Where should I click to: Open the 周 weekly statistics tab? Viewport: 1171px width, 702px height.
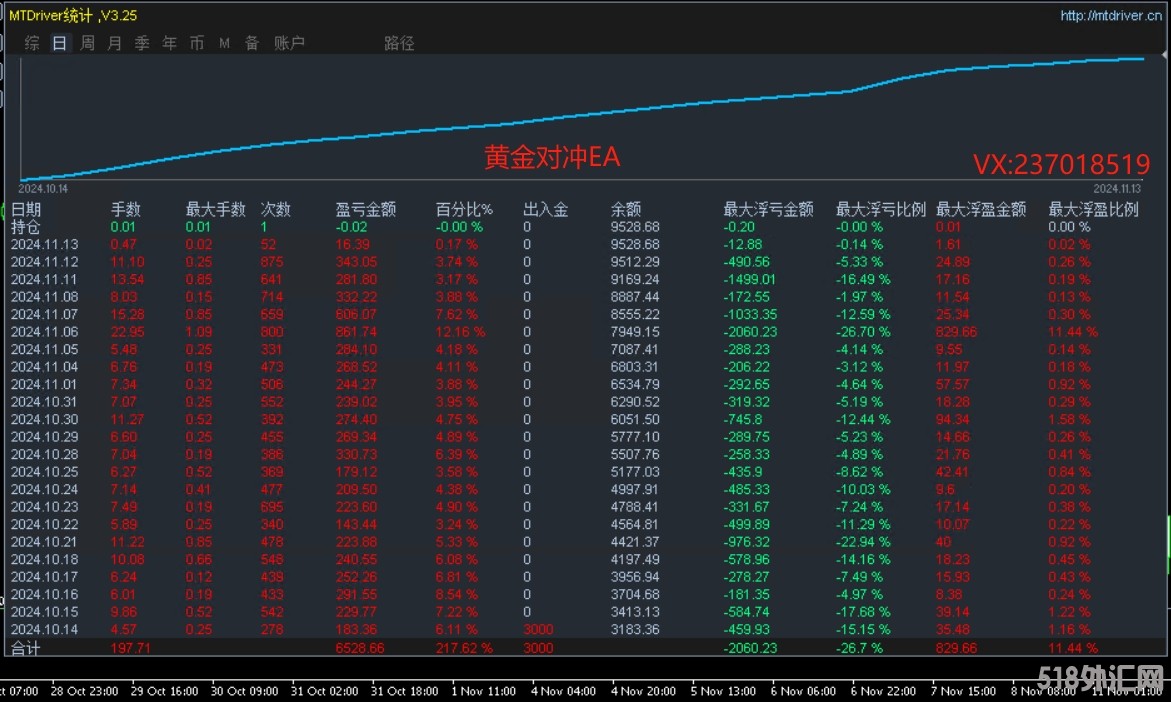[x=87, y=43]
